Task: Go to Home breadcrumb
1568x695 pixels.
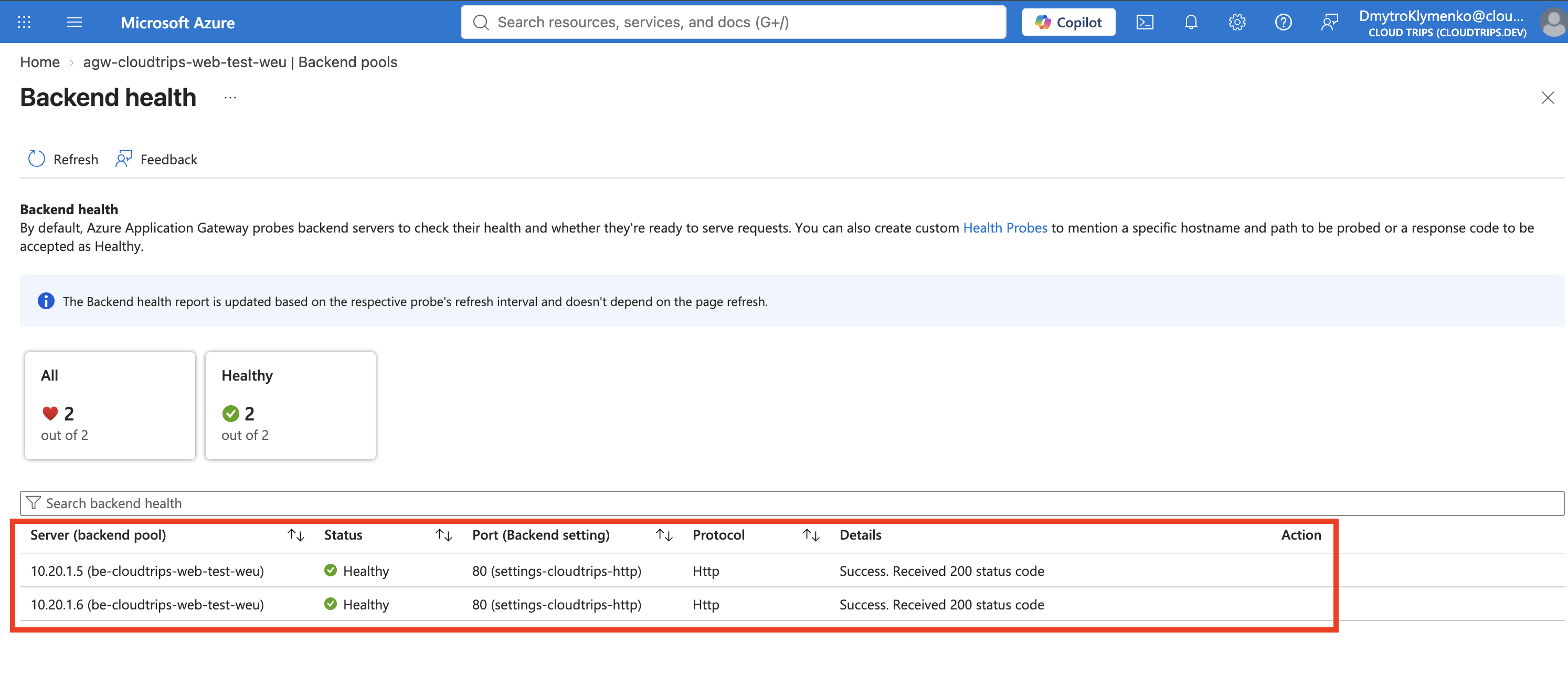Action: pyautogui.click(x=39, y=62)
